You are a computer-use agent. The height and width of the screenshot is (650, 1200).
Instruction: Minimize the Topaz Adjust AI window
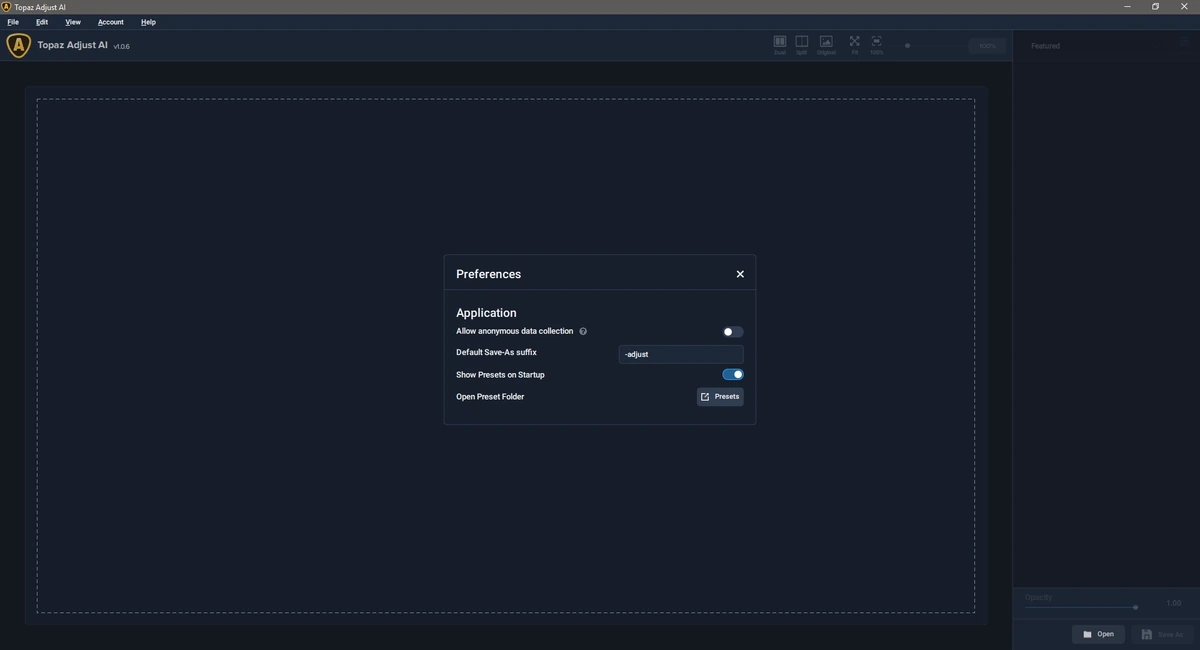click(x=1128, y=6)
